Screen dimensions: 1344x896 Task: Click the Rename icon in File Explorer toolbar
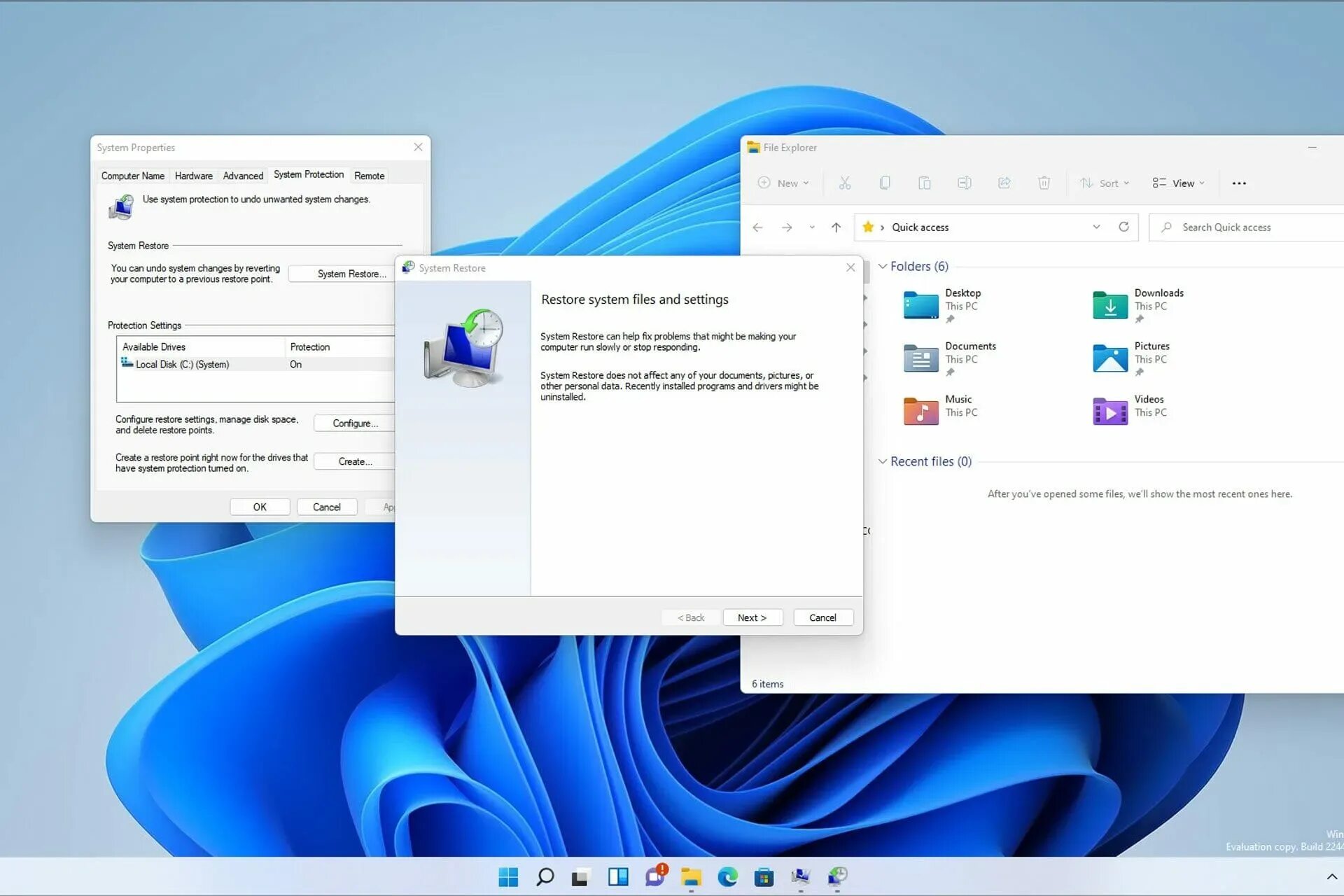964,183
